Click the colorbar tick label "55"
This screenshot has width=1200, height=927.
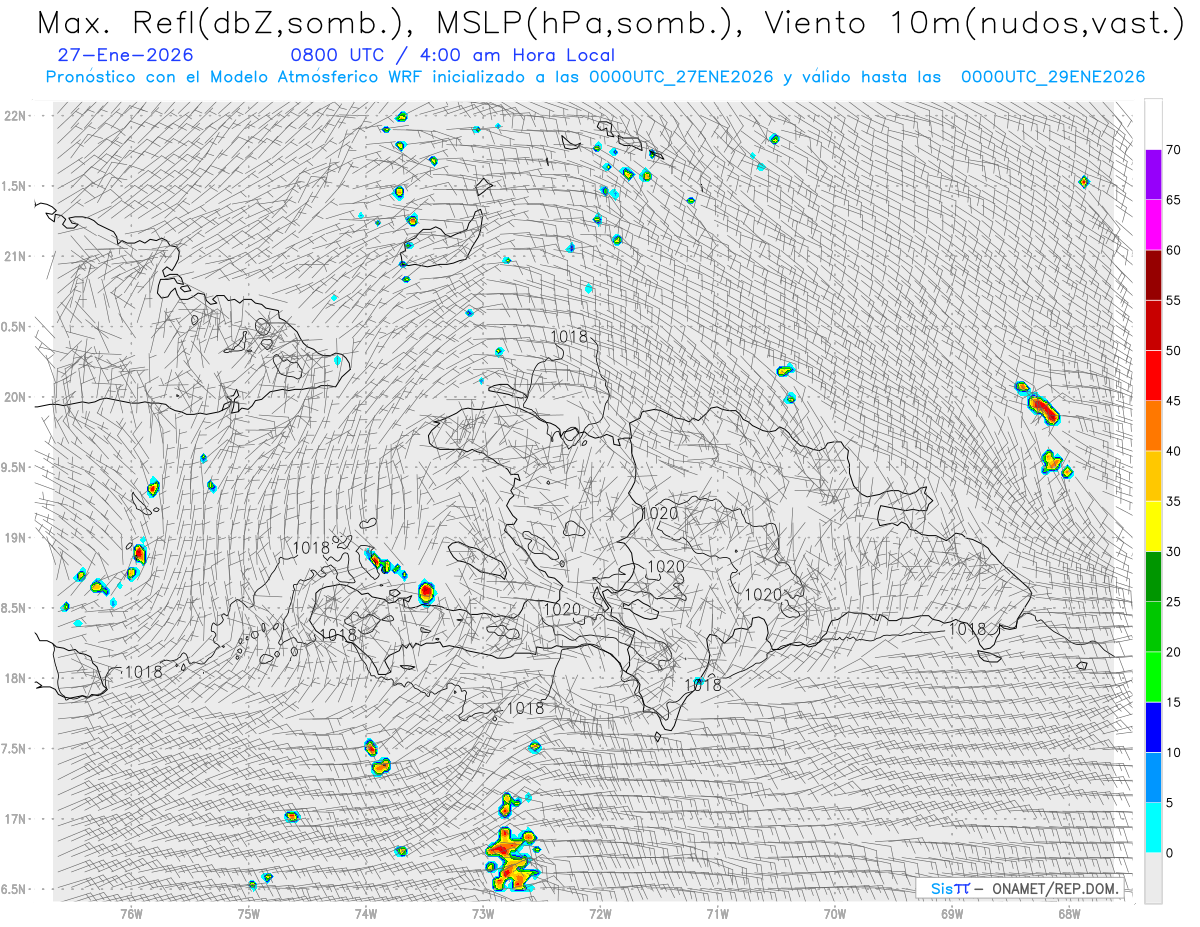1174,301
